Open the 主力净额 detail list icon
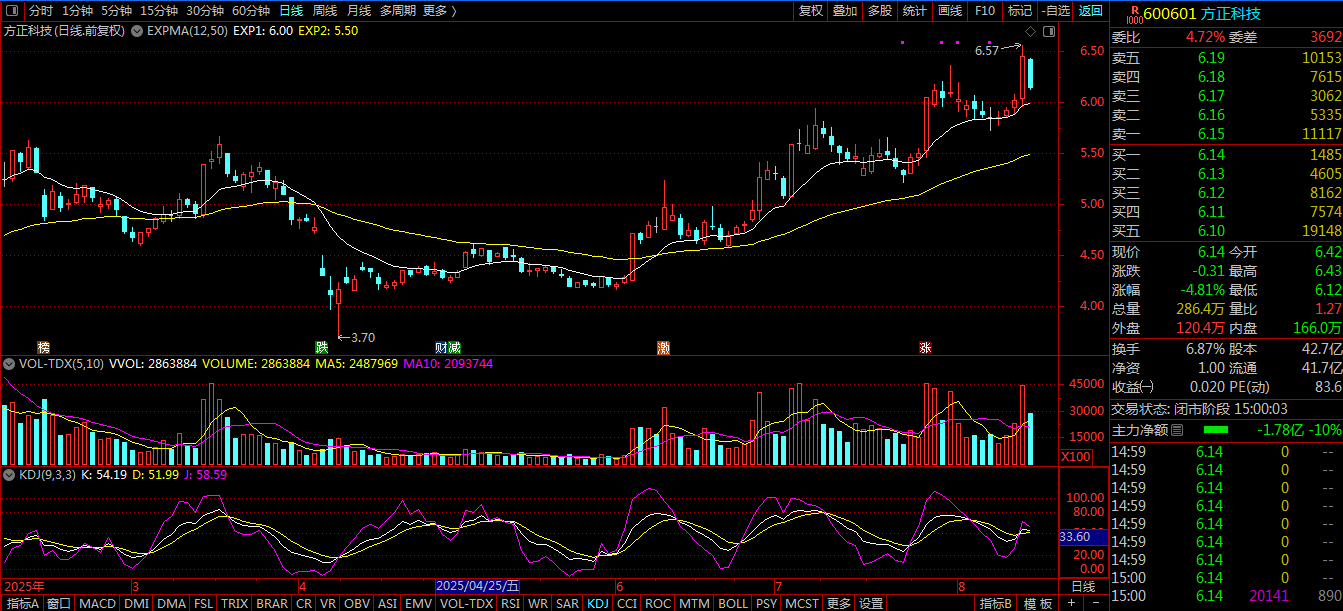 1177,430
